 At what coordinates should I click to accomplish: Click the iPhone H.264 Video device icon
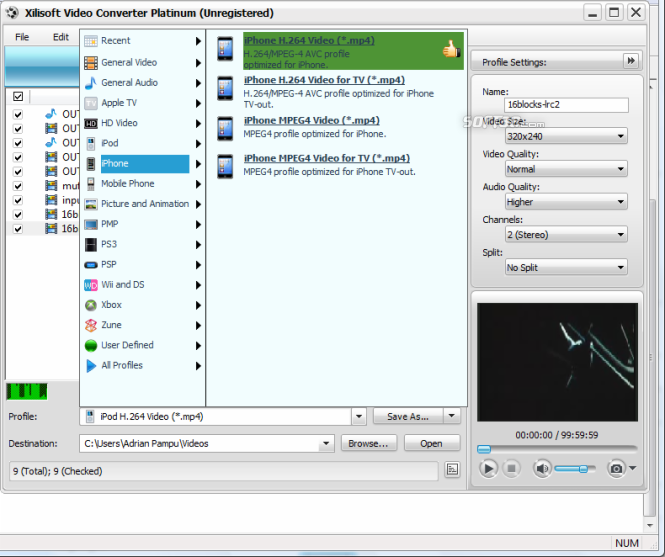(225, 49)
